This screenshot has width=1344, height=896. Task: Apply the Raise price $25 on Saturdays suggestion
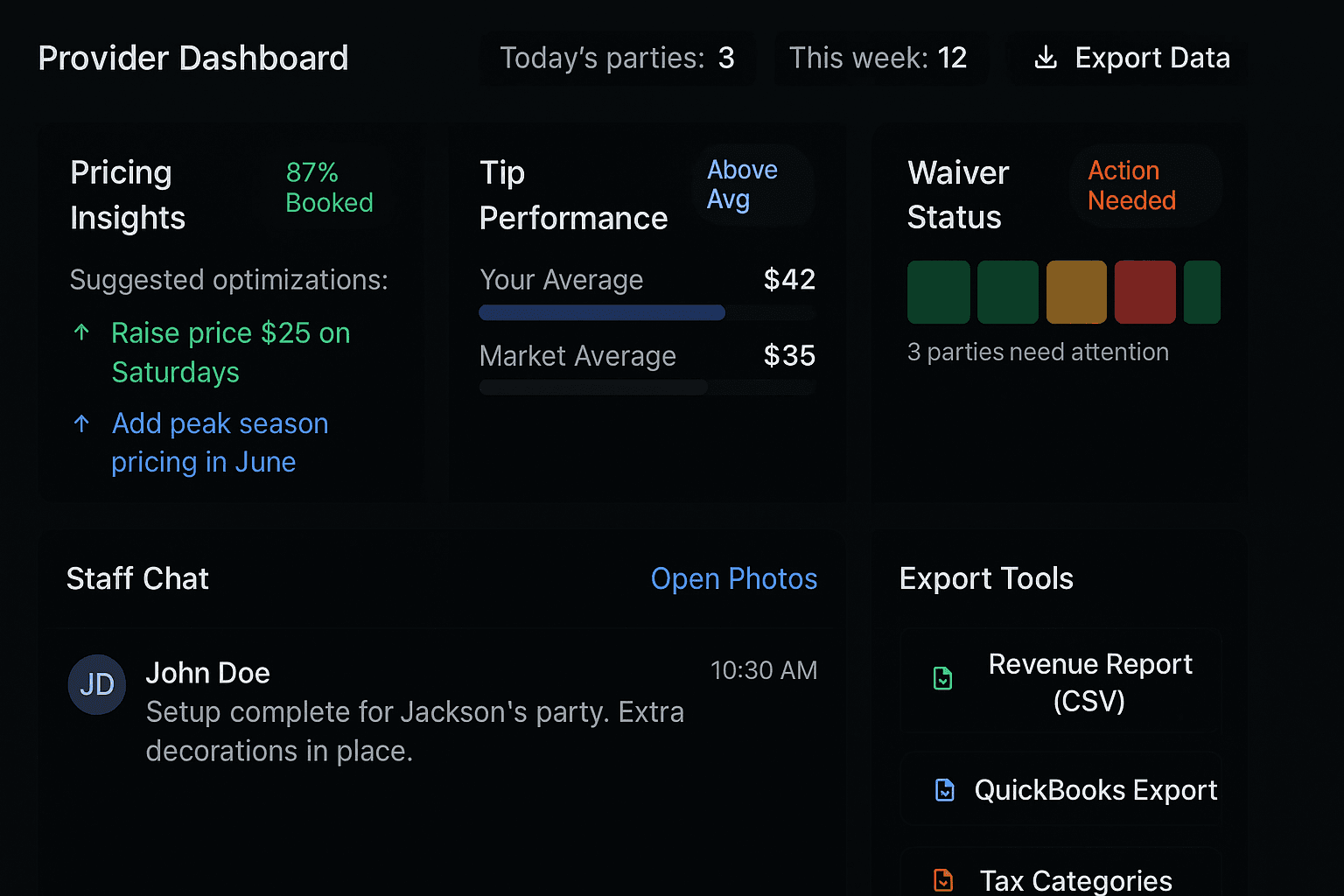(x=230, y=352)
